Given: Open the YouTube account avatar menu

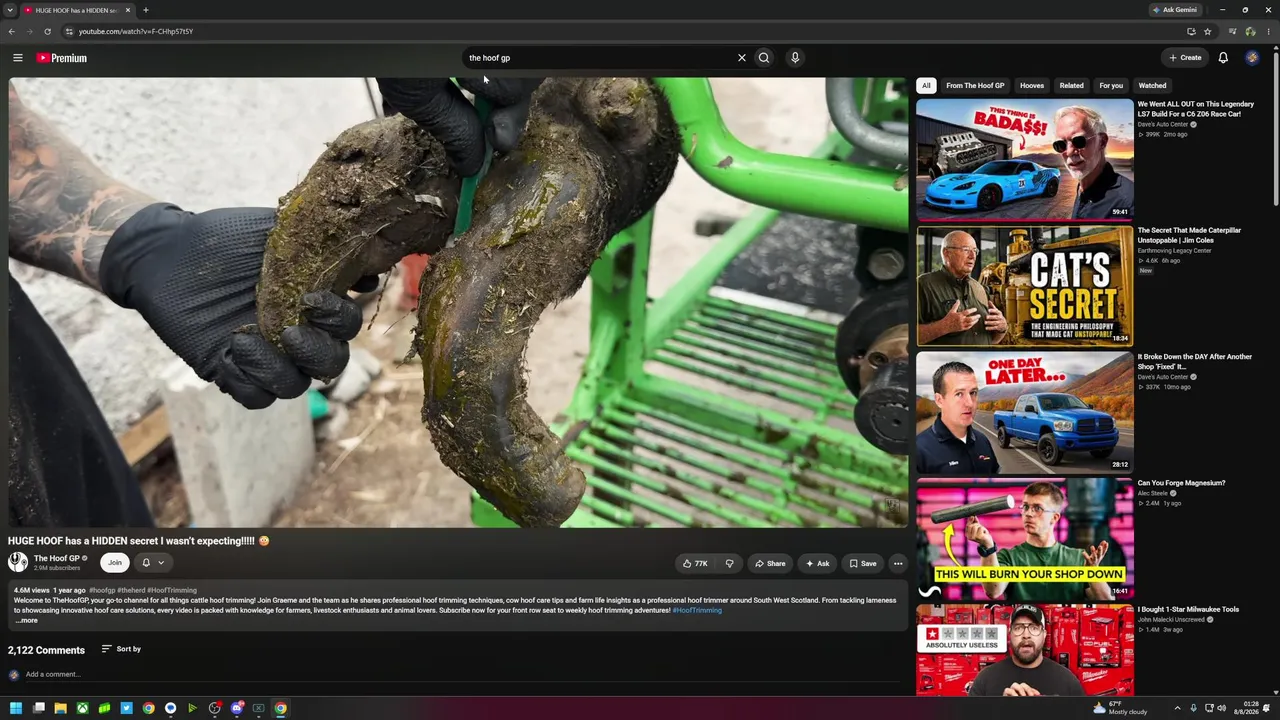Looking at the screenshot, I should (x=1252, y=58).
